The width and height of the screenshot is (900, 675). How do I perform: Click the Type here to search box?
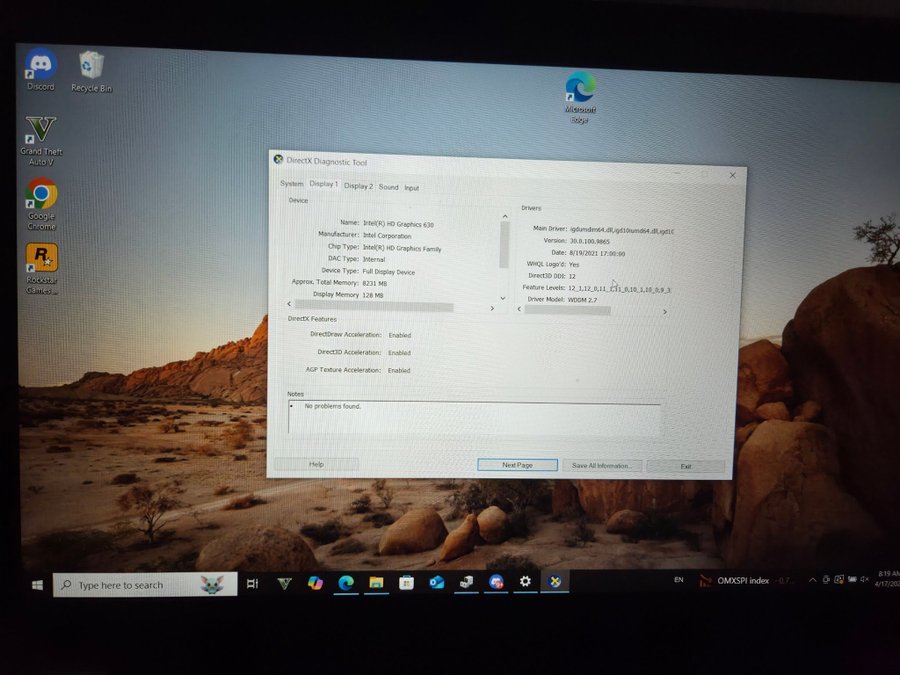tap(130, 585)
